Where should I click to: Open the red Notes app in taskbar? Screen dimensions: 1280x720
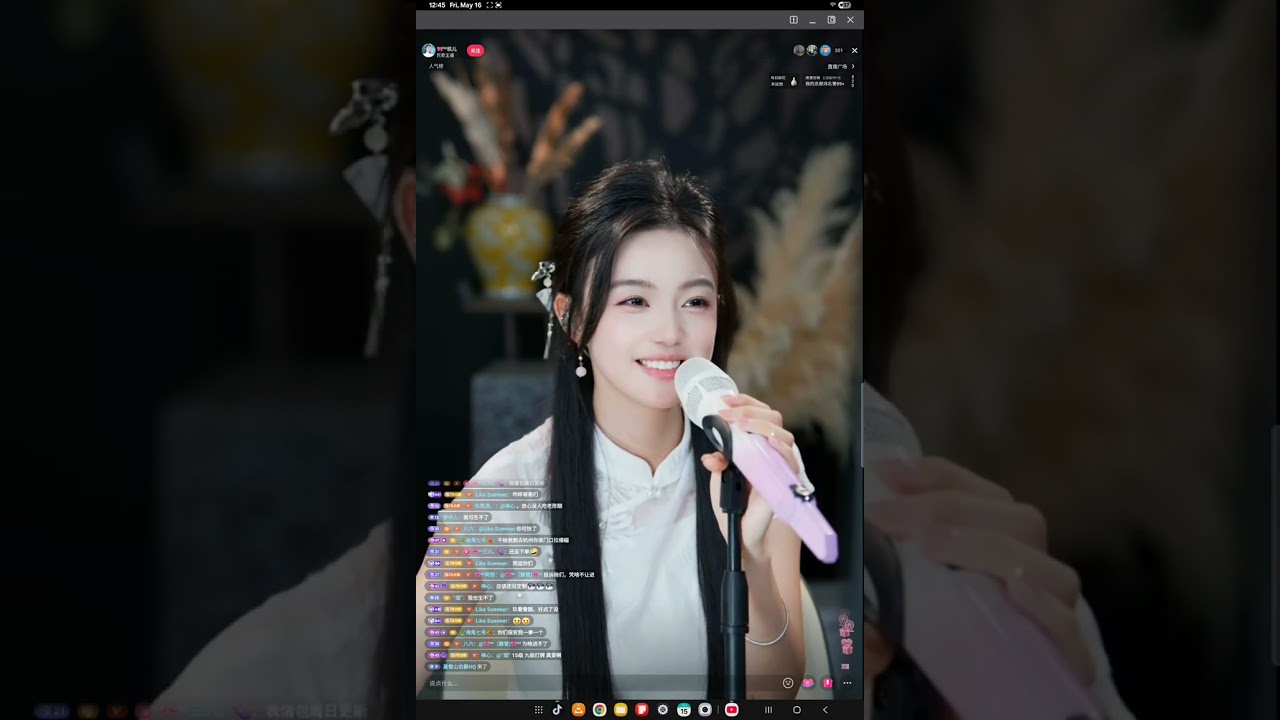pos(641,710)
